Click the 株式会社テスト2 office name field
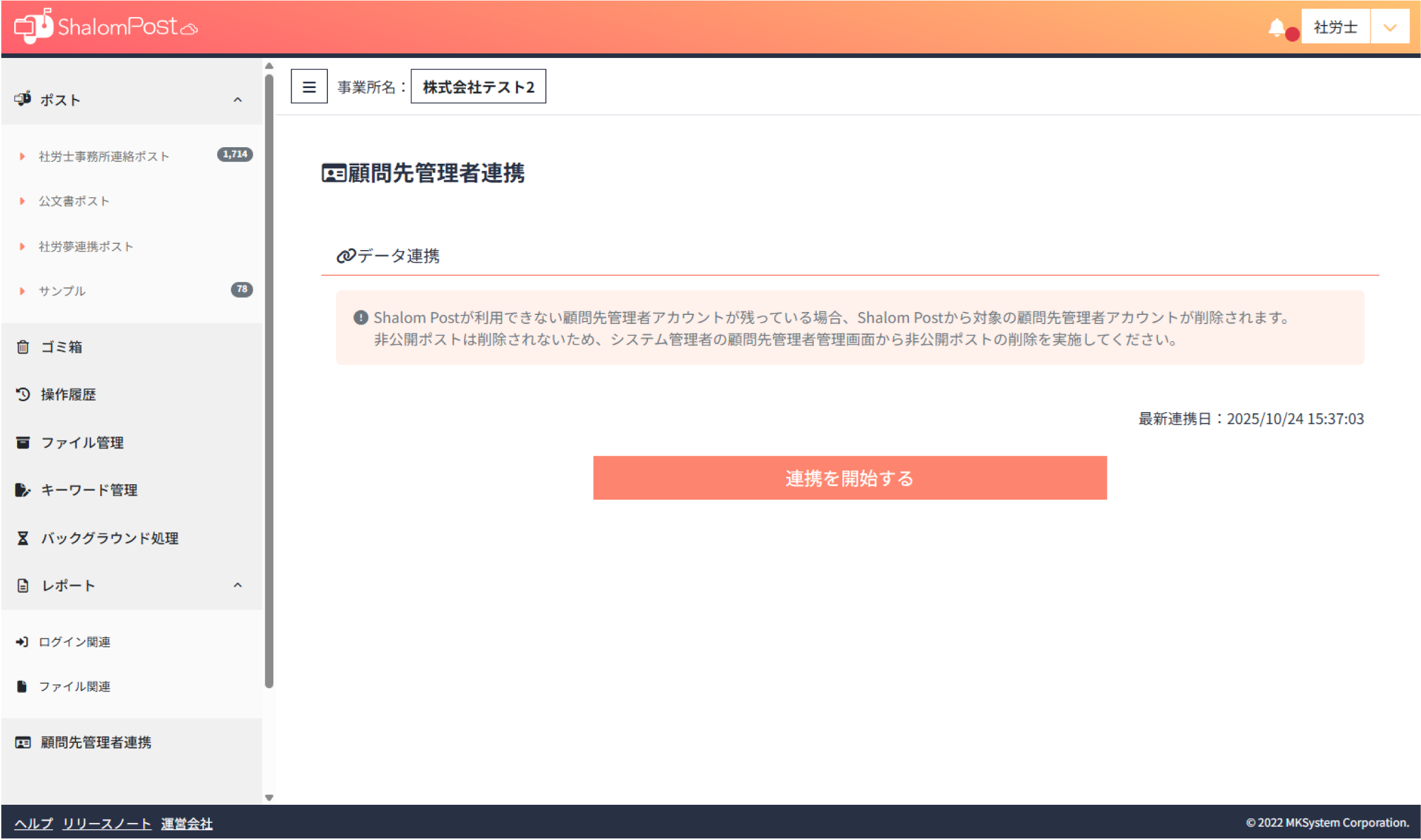 [478, 86]
